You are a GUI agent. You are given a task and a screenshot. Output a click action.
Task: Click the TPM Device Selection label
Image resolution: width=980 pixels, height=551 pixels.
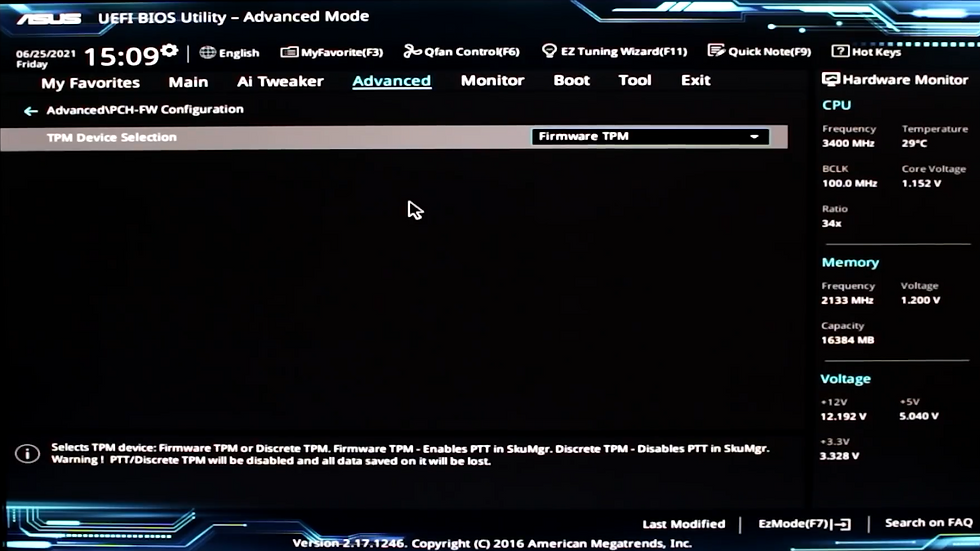[112, 137]
